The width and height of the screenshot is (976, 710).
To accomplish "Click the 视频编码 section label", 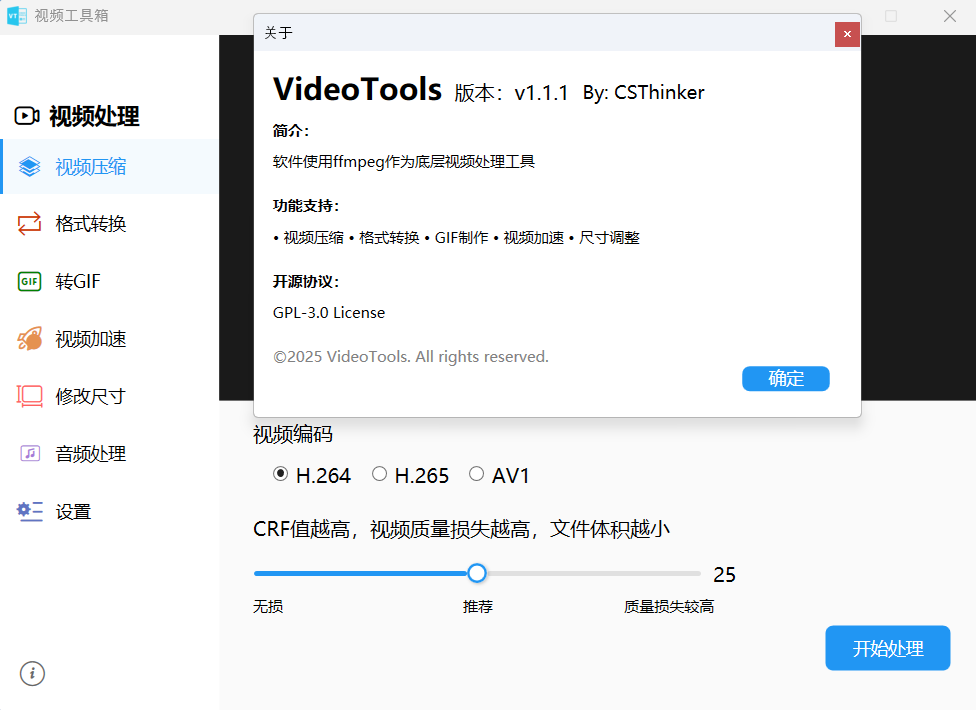I will coord(293,434).
